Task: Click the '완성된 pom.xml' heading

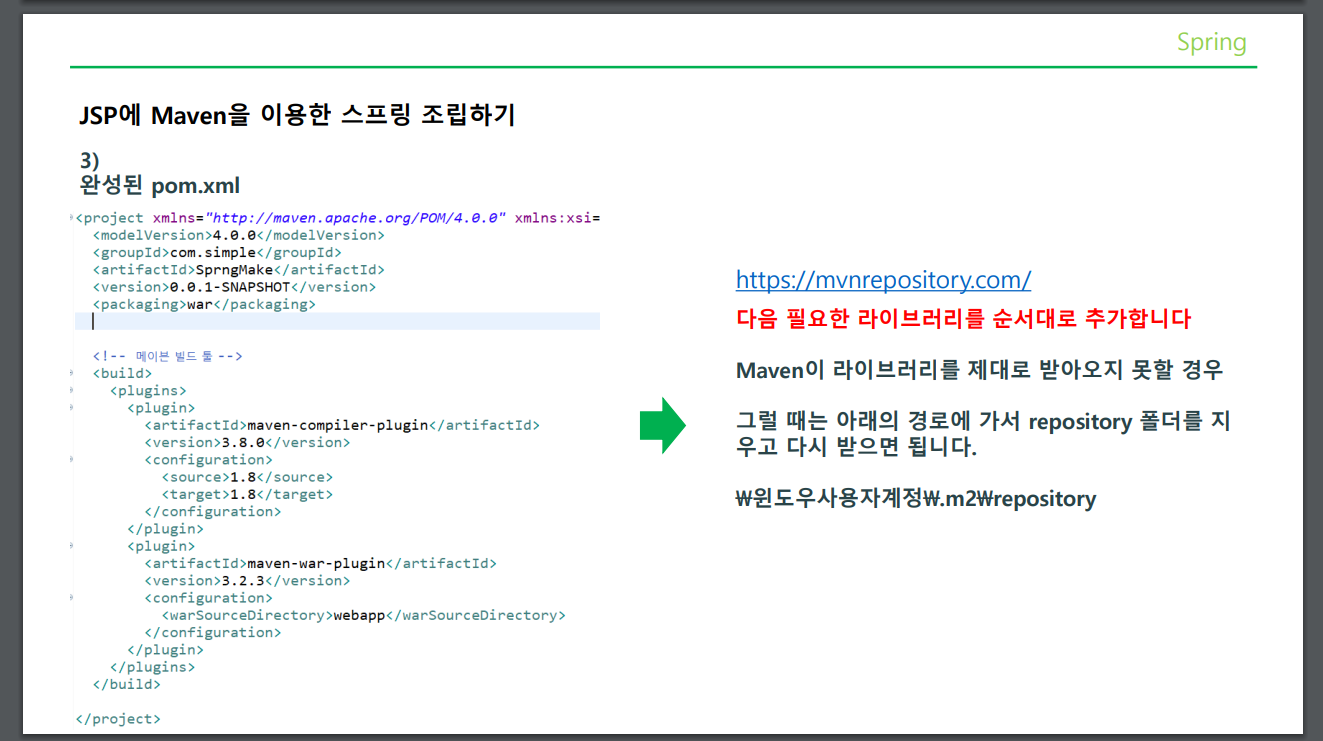Action: pos(159,185)
